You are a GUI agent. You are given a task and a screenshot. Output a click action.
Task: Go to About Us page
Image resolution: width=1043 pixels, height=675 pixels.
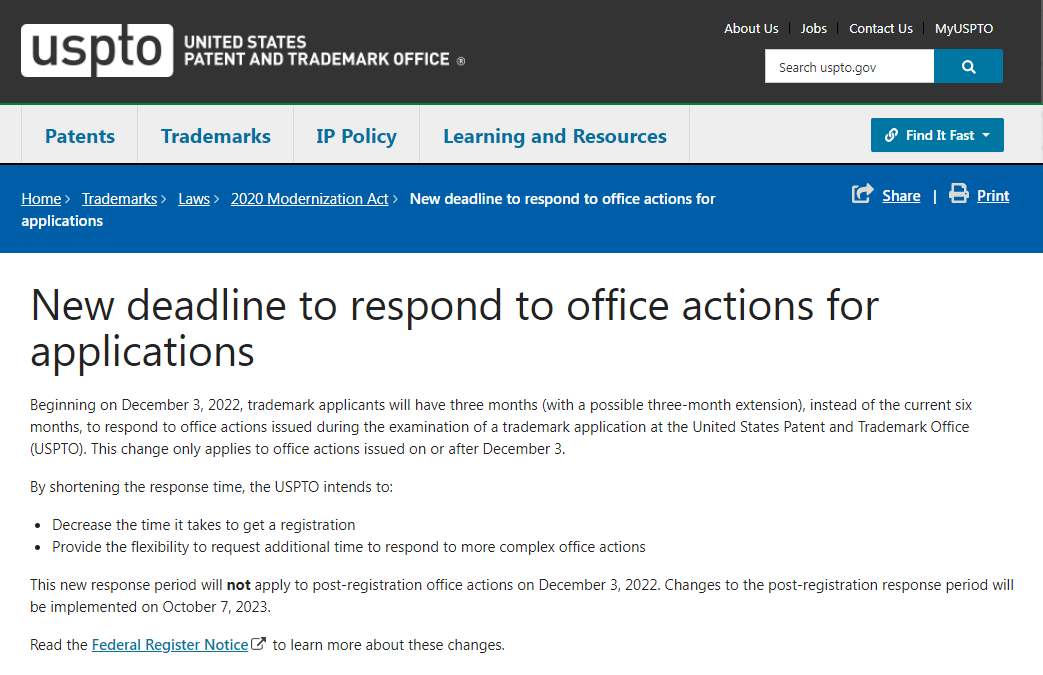751,29
